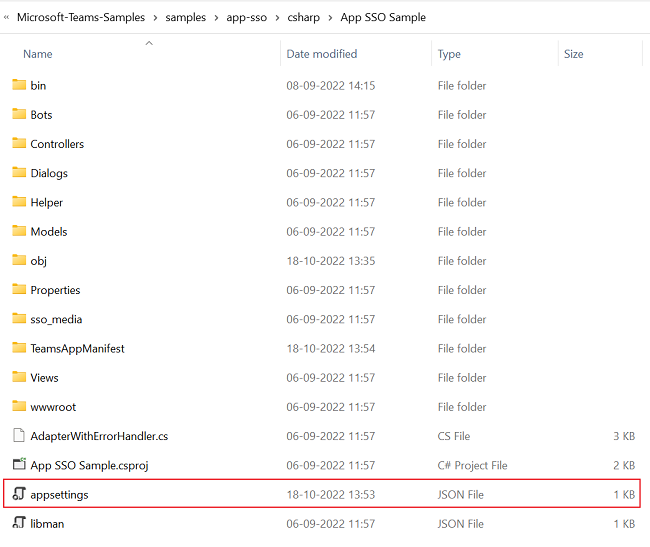Select the bin folder name

click(38, 85)
